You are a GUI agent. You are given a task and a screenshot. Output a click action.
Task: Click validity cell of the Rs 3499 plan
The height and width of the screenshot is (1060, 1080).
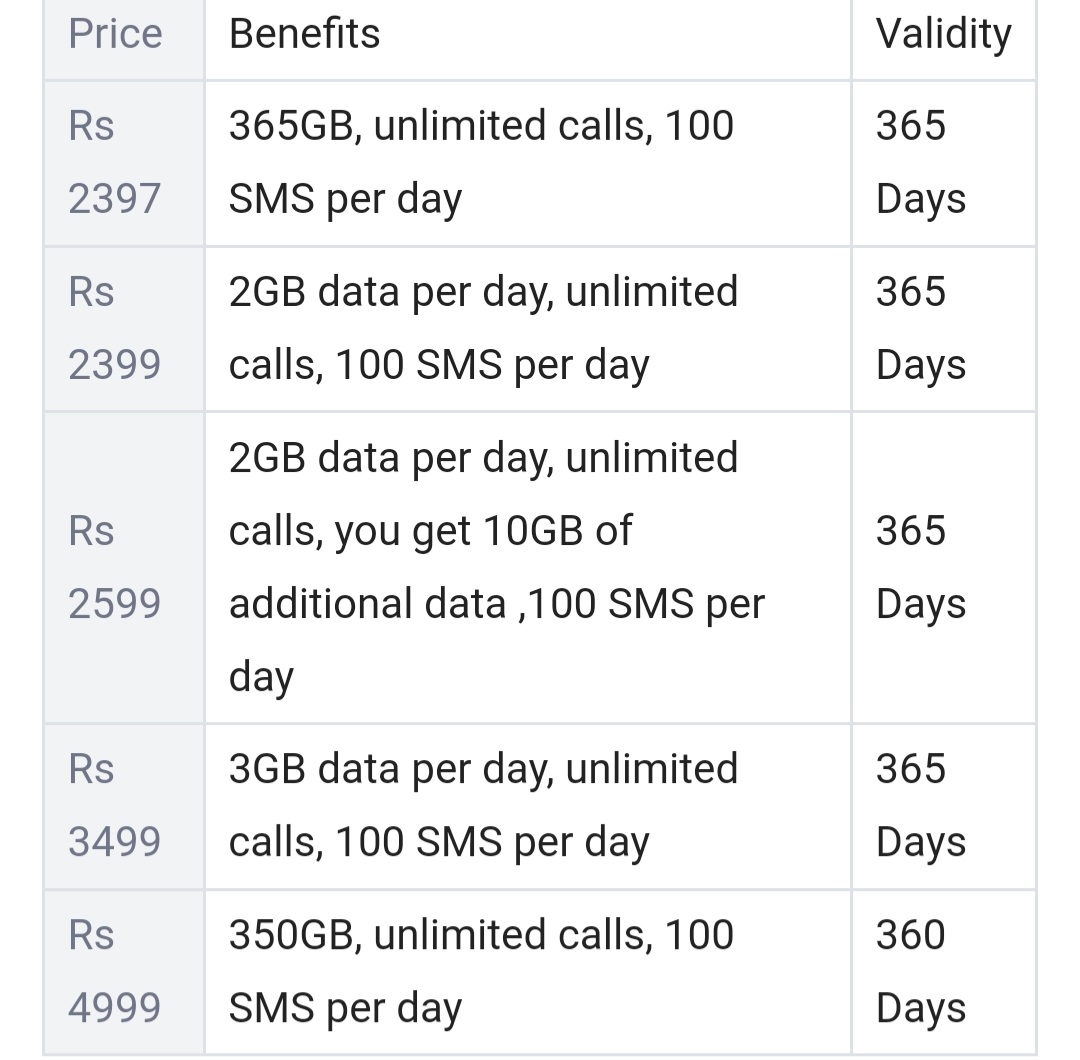click(x=920, y=805)
